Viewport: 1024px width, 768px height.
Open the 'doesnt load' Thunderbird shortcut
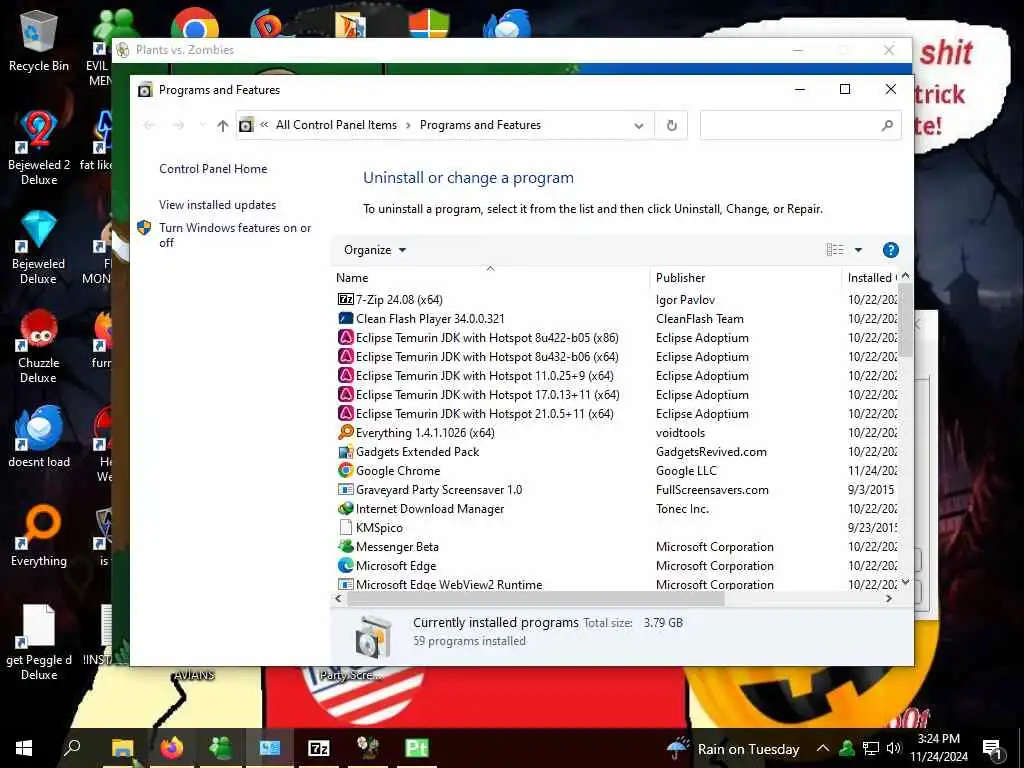tap(39, 436)
